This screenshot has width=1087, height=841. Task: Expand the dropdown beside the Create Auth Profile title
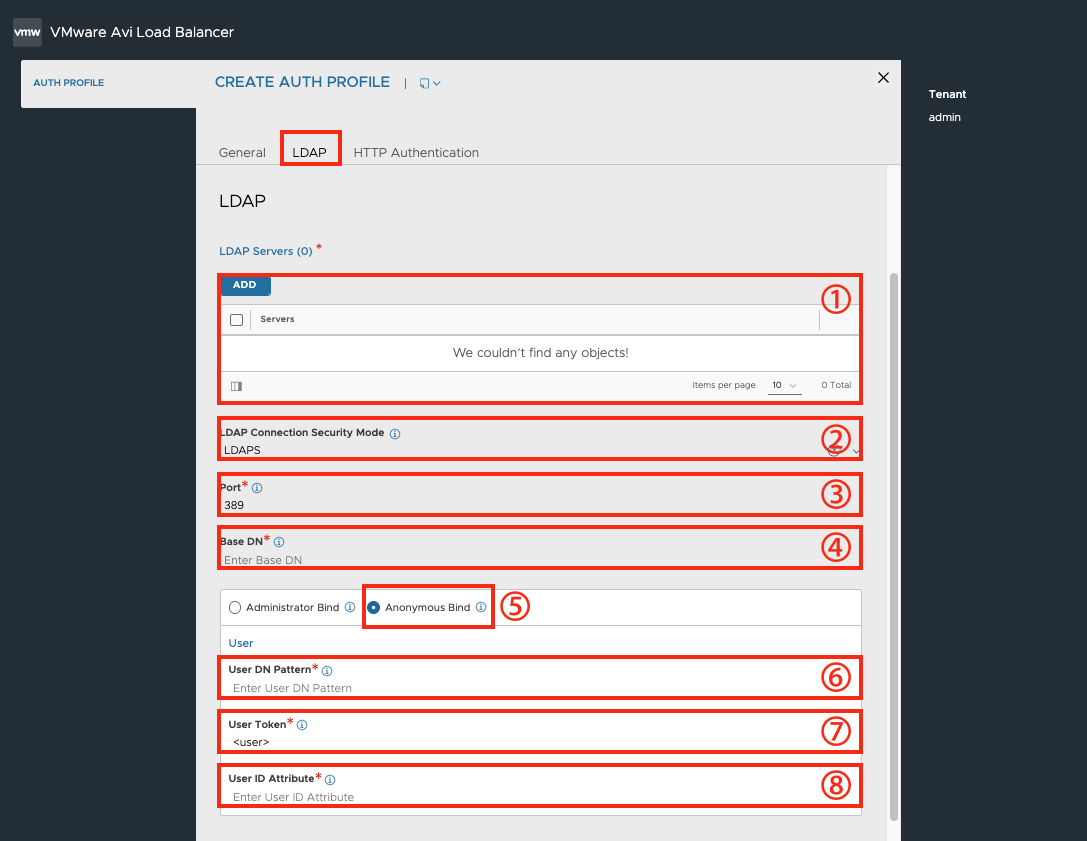(430, 83)
